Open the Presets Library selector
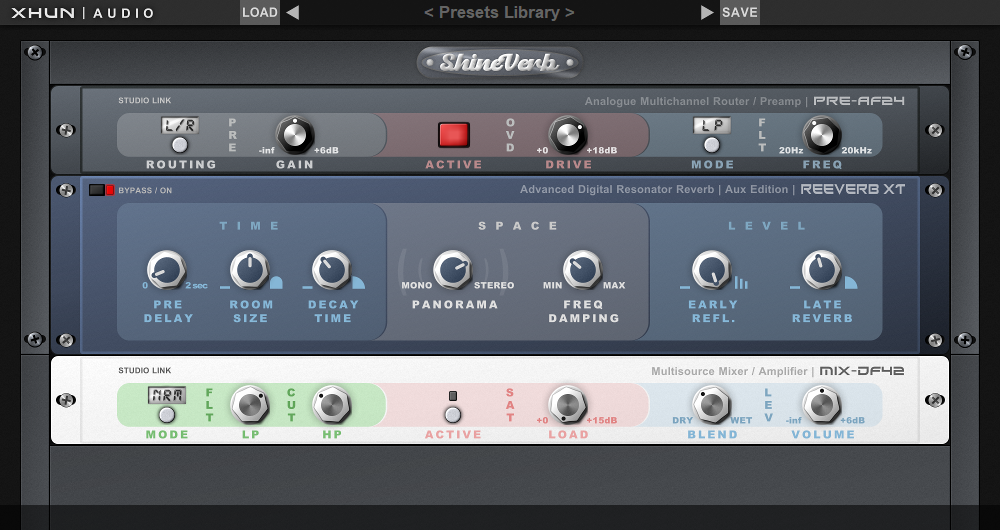 [499, 13]
